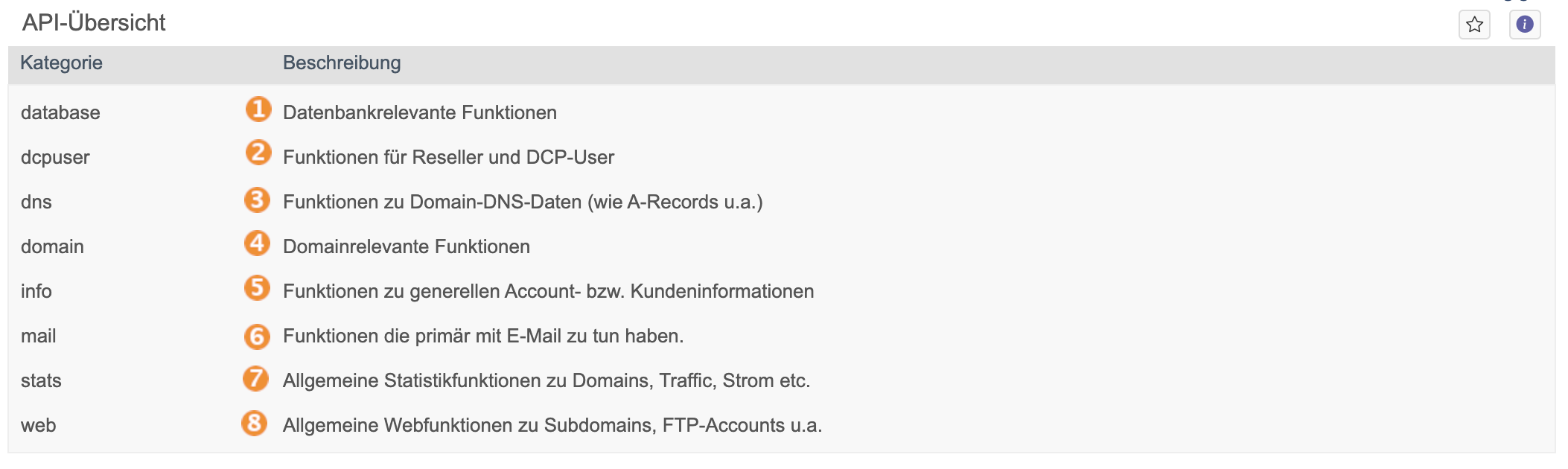Open the stats category
The height and width of the screenshot is (469, 1568).
coord(41,380)
